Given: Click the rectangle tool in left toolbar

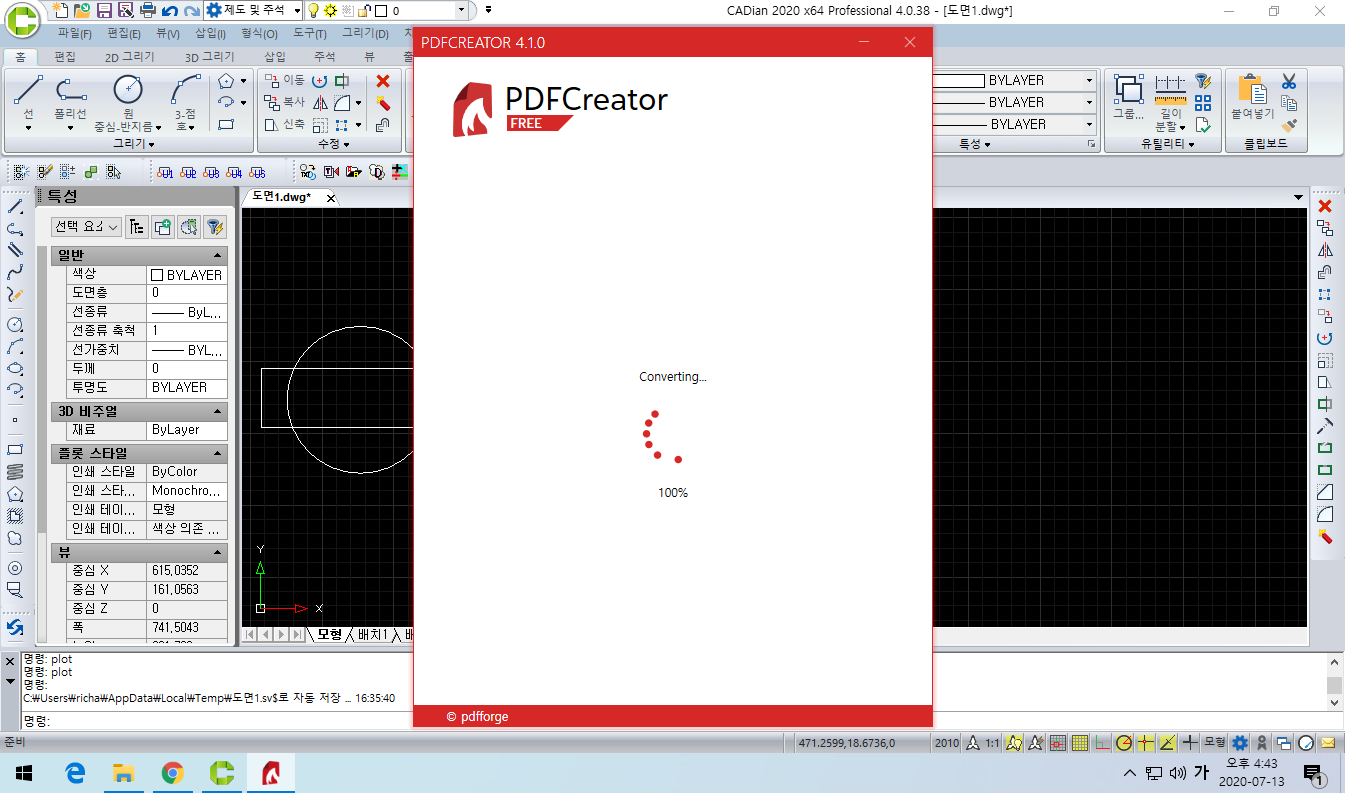Looking at the screenshot, I should tap(15, 449).
